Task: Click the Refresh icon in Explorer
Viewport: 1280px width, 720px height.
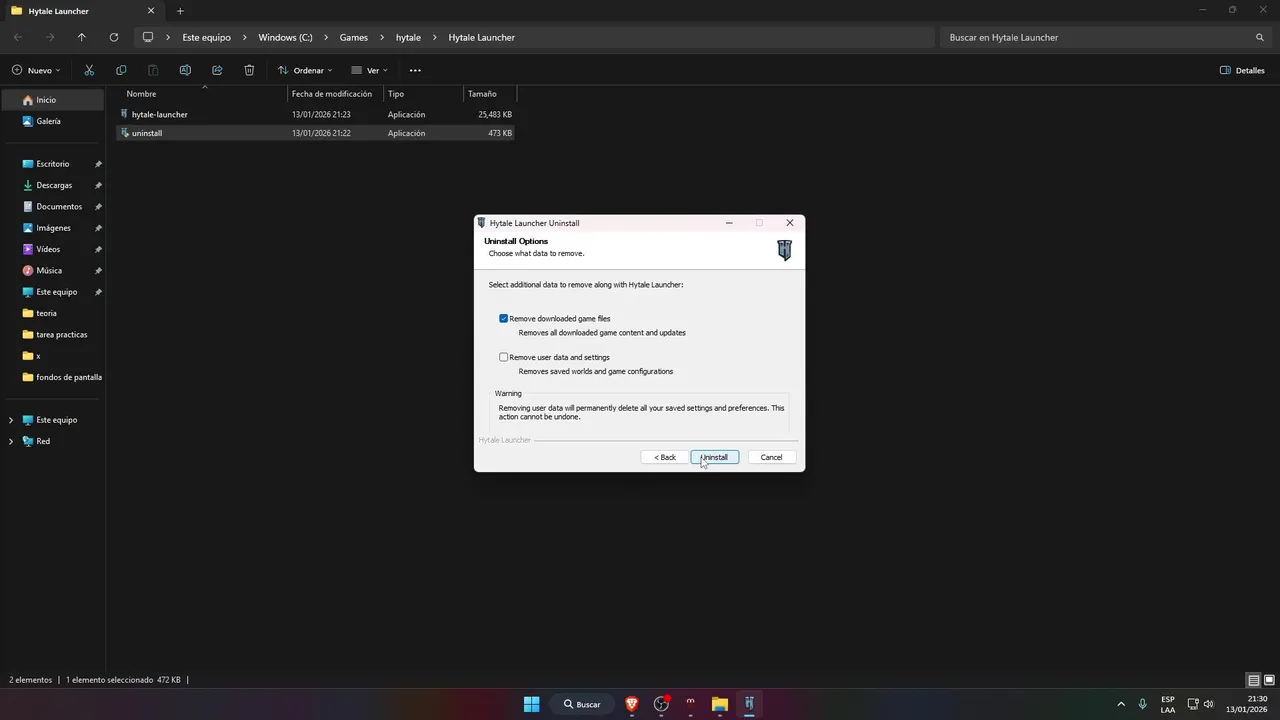Action: [x=114, y=37]
